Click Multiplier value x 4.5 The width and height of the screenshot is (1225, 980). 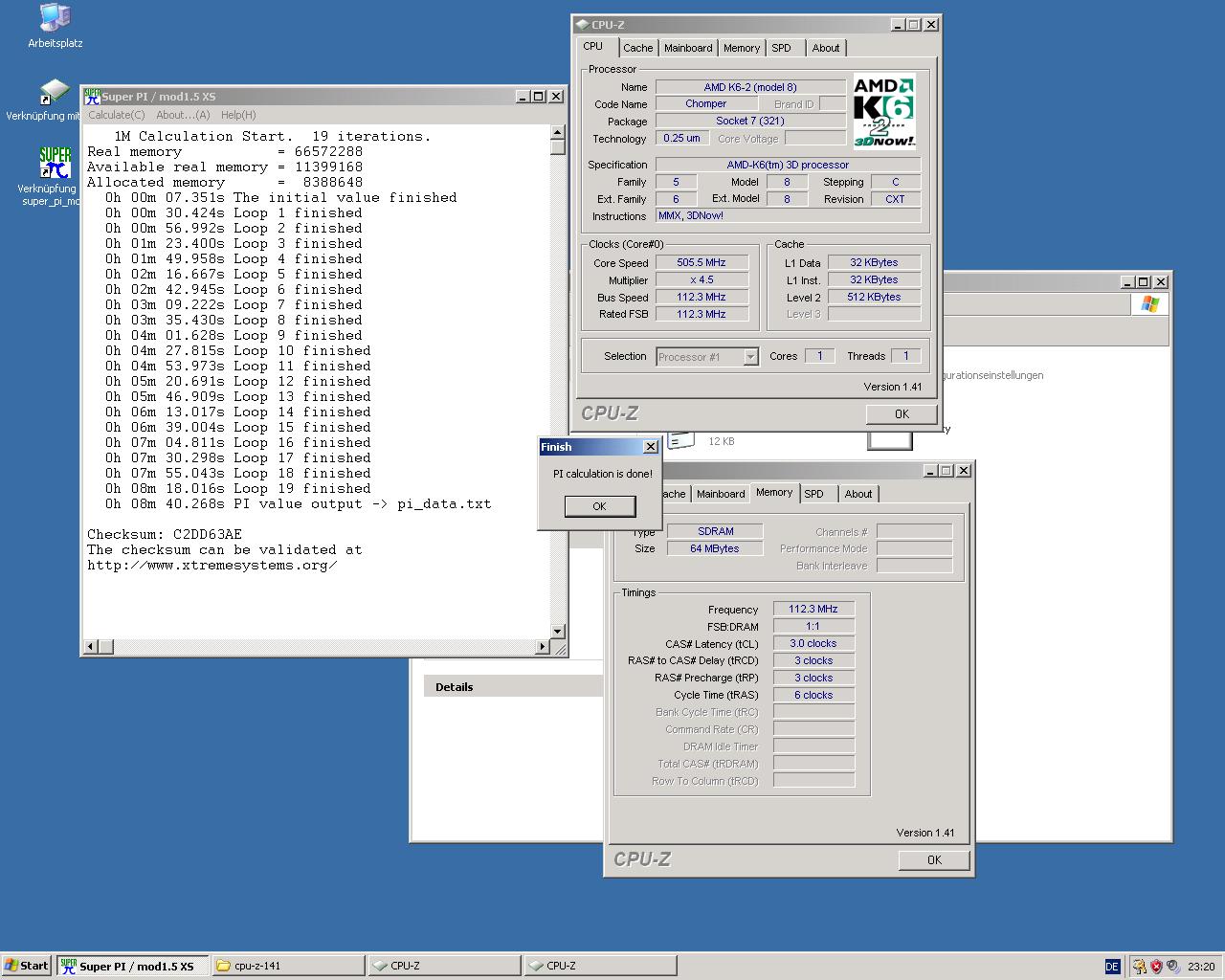point(702,279)
